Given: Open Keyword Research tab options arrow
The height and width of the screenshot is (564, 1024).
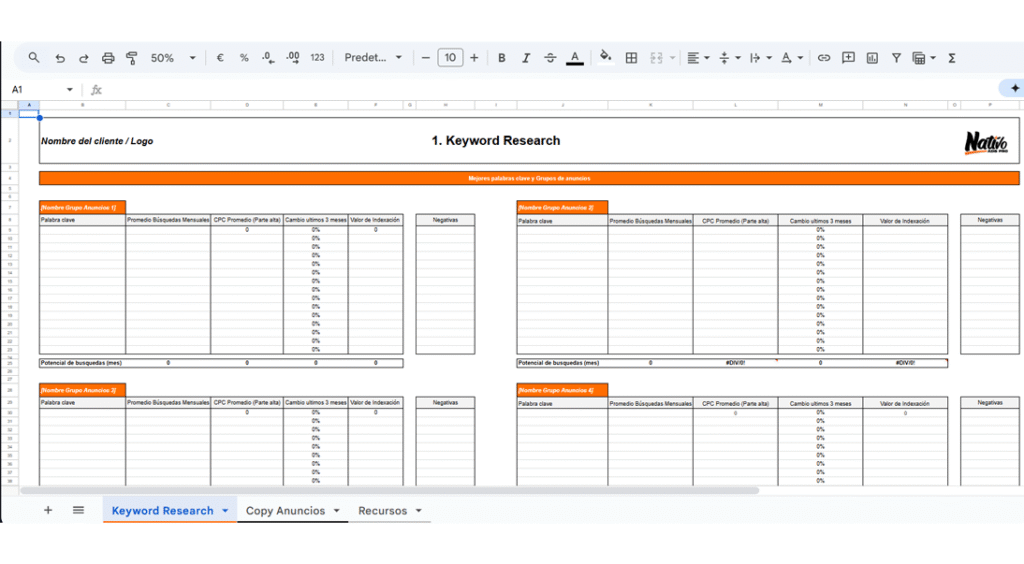Looking at the screenshot, I should pyautogui.click(x=225, y=511).
